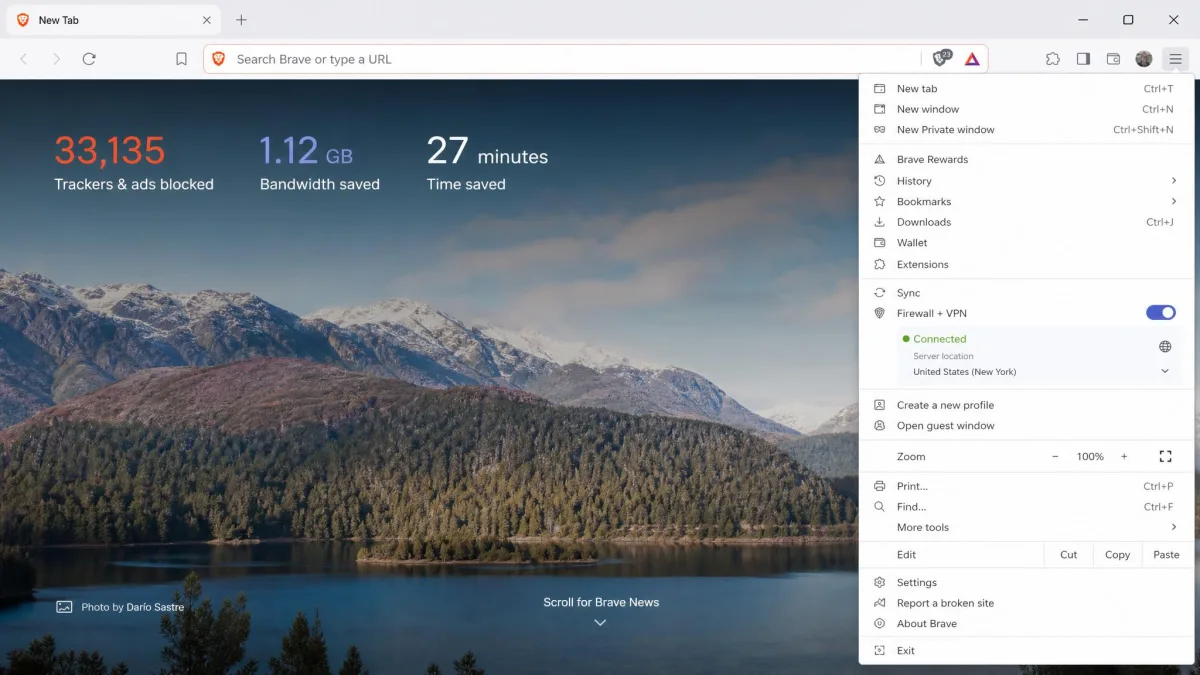
Task: Zoom in with the plus button
Action: (1124, 456)
